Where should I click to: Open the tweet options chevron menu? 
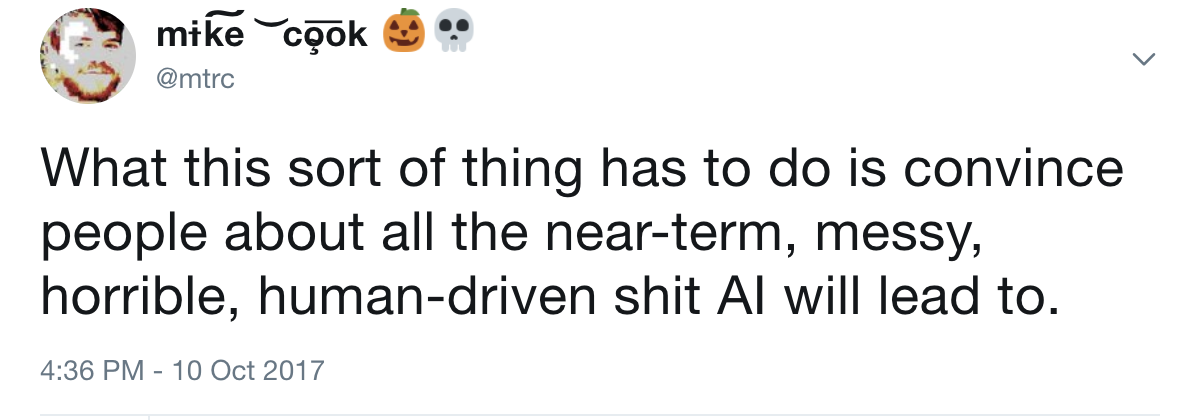pyautogui.click(x=1143, y=59)
